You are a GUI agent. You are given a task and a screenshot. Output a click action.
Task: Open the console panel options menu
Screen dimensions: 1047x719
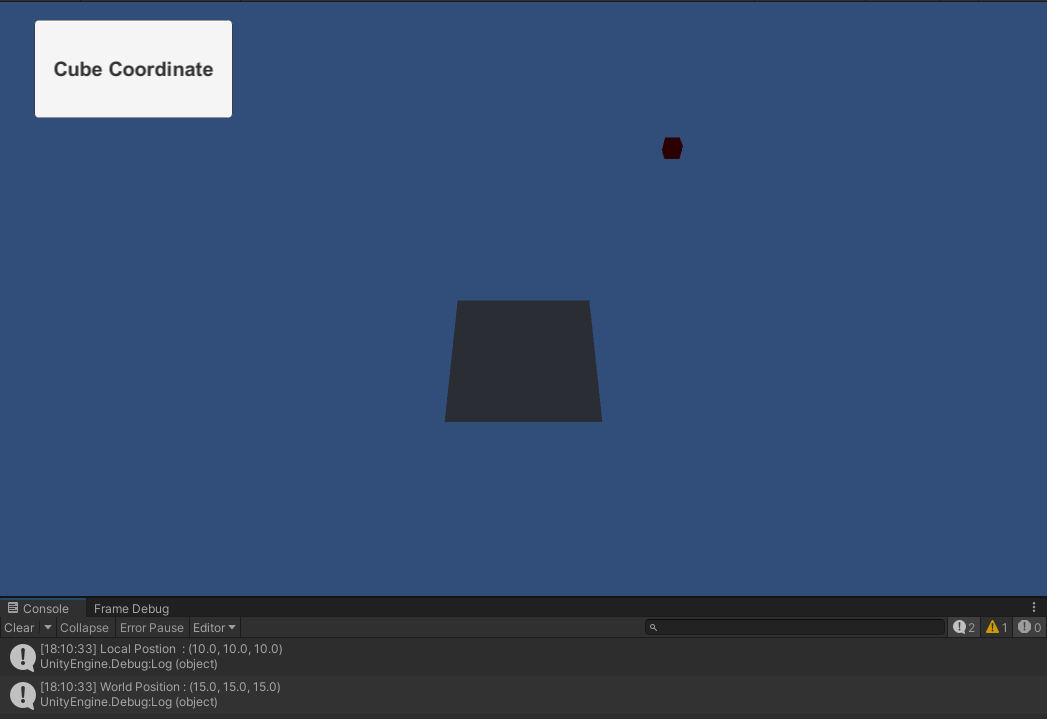(1034, 607)
